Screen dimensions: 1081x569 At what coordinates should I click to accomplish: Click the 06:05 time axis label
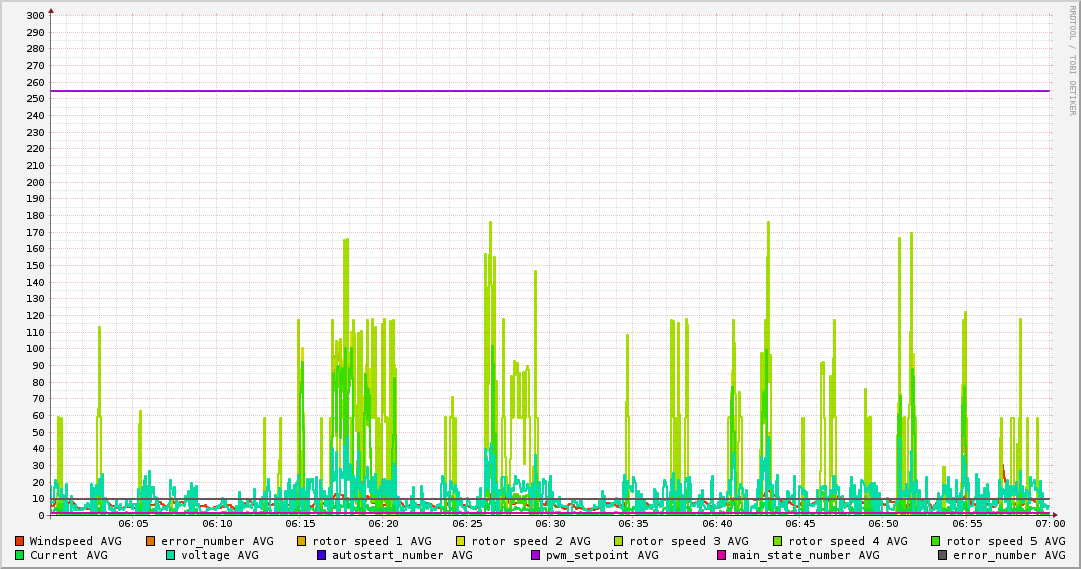coord(134,524)
